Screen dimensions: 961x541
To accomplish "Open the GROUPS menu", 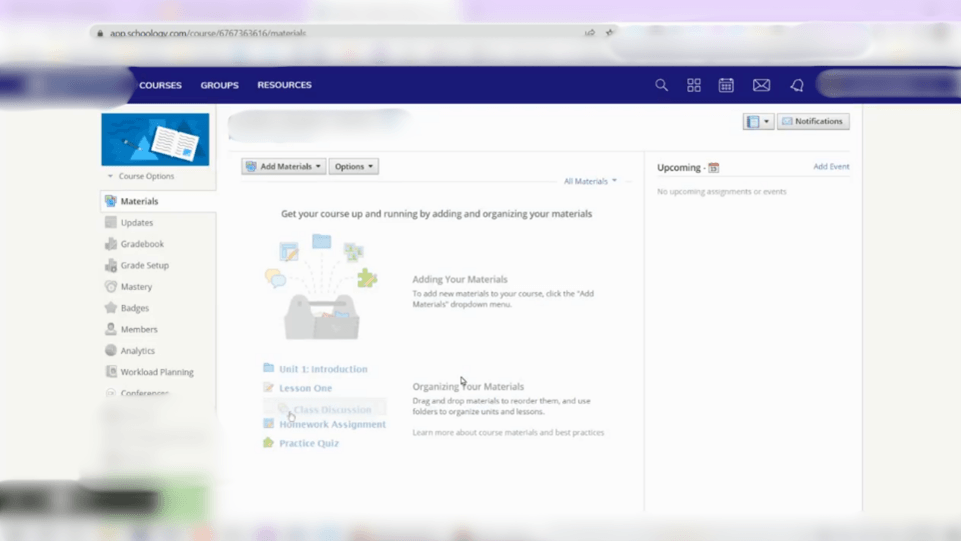I will [219, 85].
